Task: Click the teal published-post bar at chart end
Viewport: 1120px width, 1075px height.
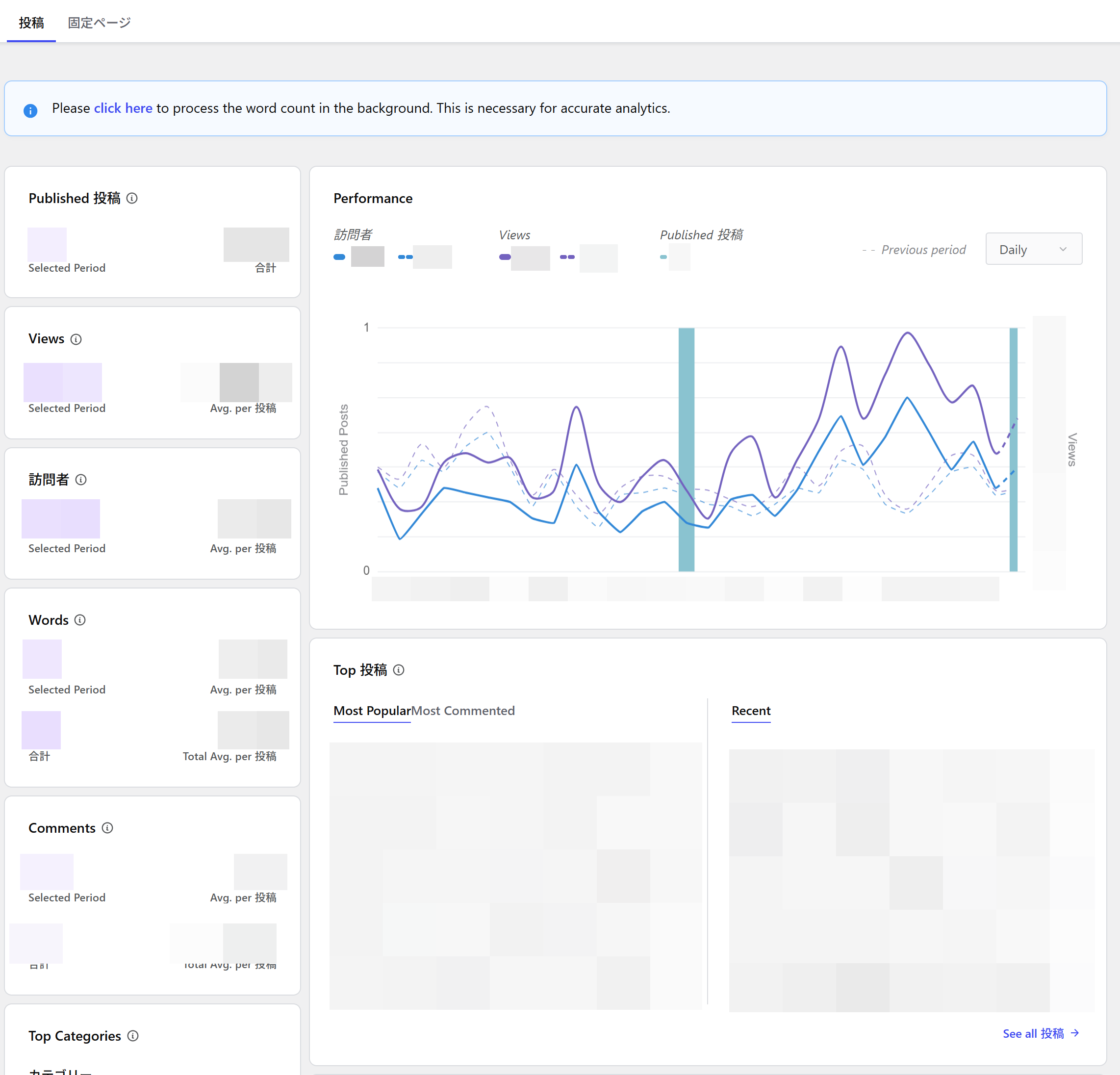Action: [x=1013, y=450]
